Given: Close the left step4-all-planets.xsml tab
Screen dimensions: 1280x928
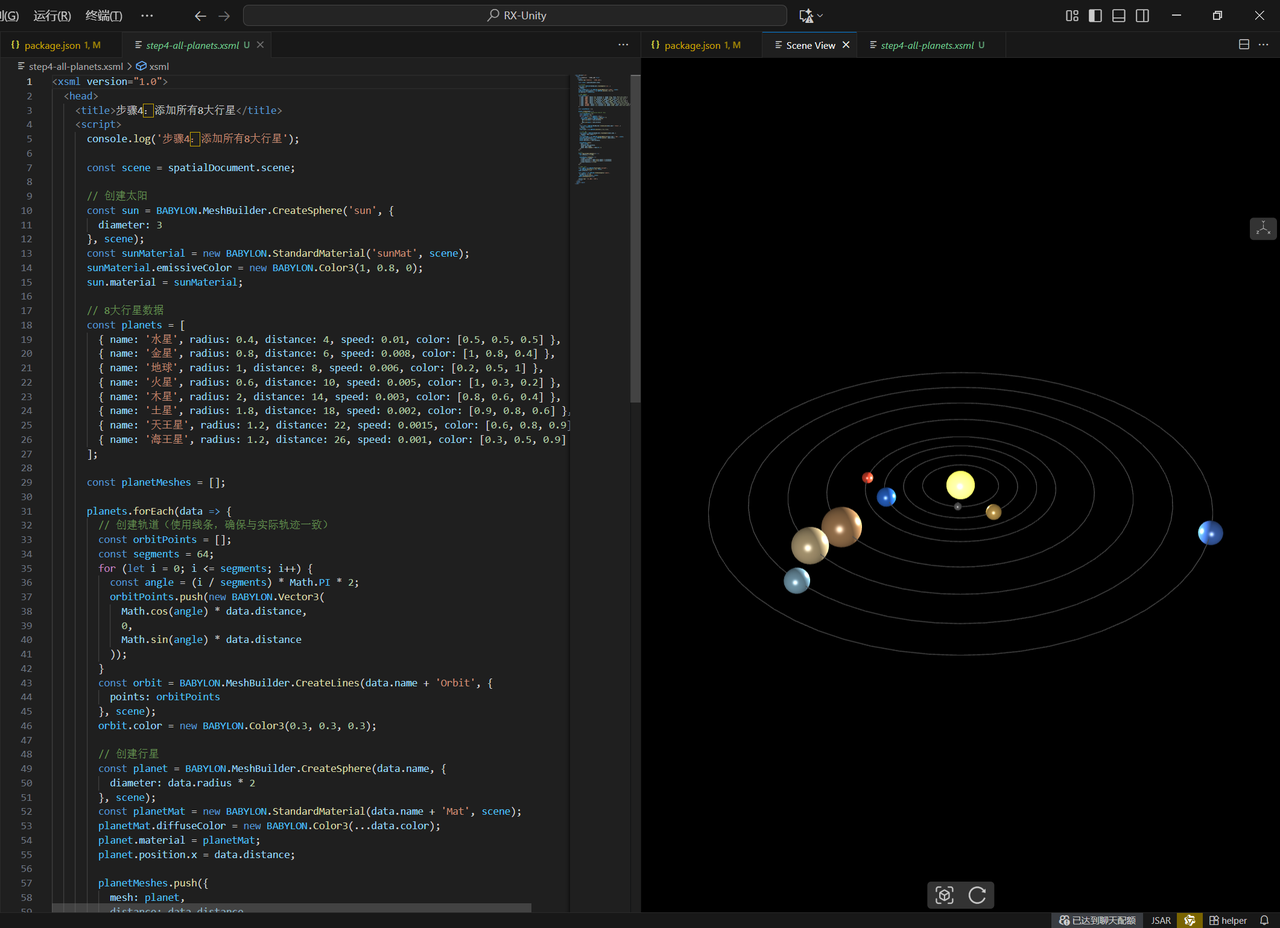Looking at the screenshot, I should point(261,45).
